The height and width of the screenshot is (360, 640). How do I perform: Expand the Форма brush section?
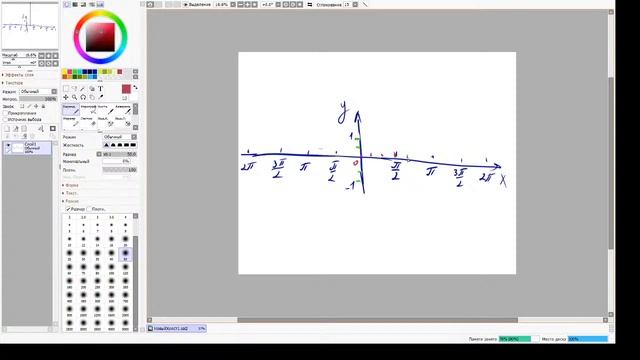(70, 185)
